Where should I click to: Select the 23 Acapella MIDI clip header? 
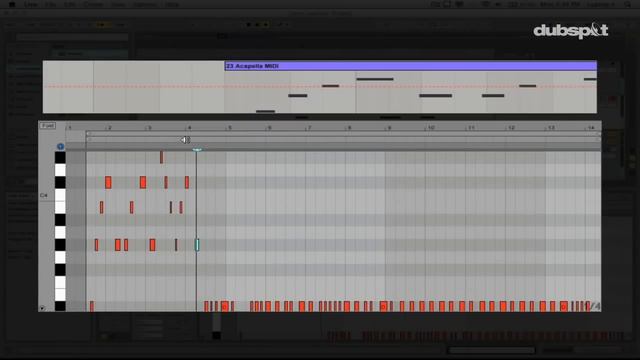pyautogui.click(x=411, y=66)
